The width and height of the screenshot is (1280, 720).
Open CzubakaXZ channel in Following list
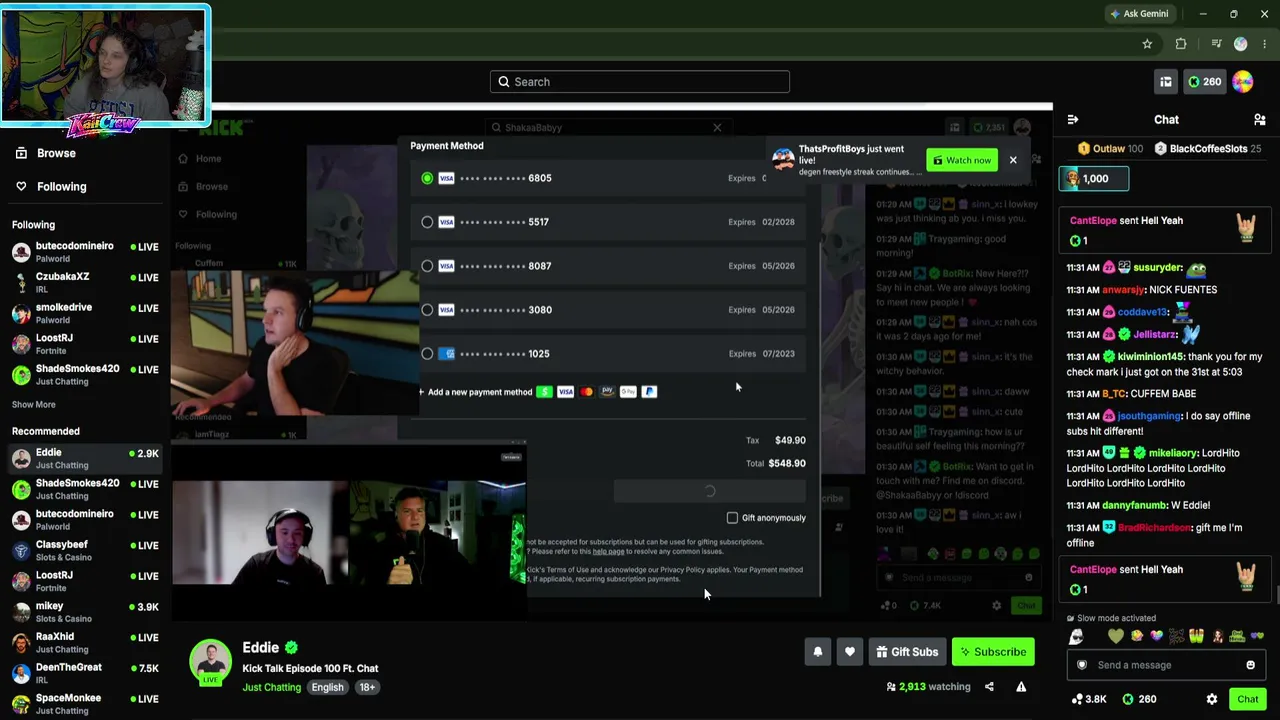coord(84,283)
